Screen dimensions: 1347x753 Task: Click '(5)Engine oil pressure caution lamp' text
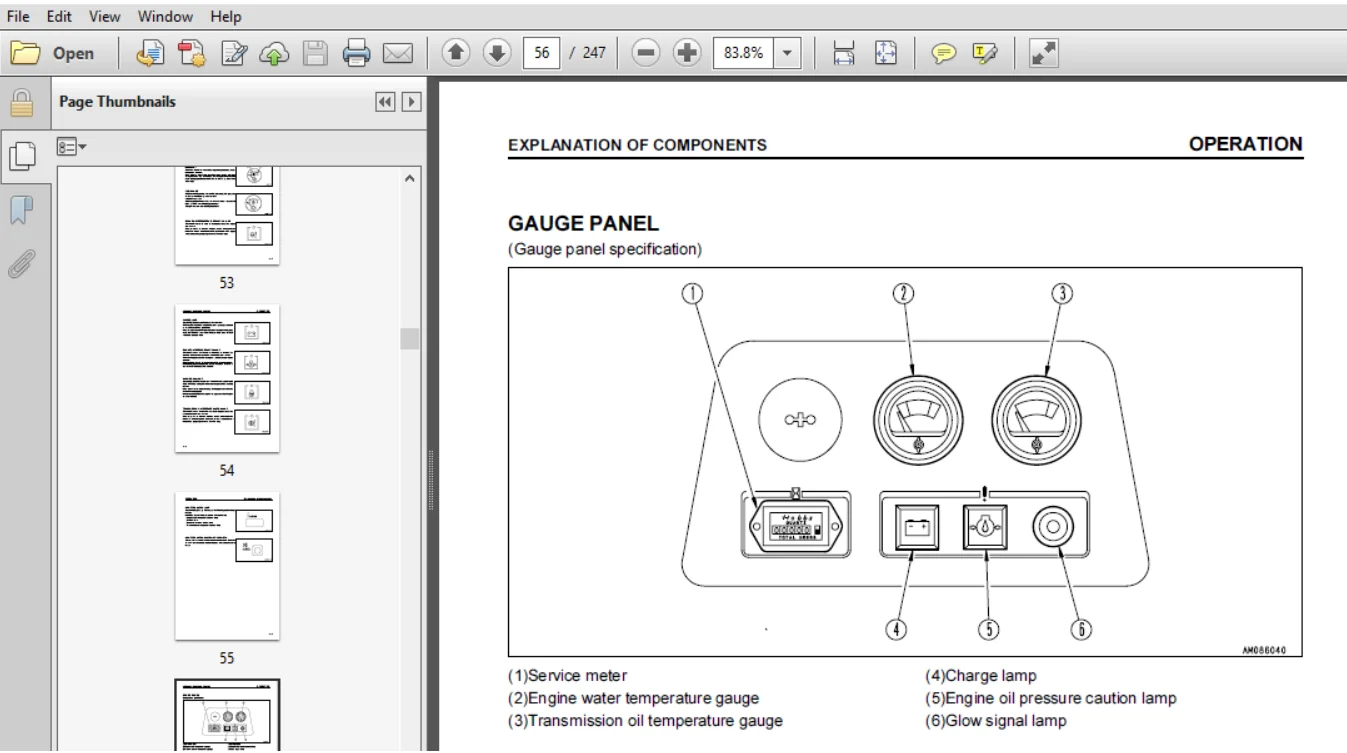tap(1051, 698)
